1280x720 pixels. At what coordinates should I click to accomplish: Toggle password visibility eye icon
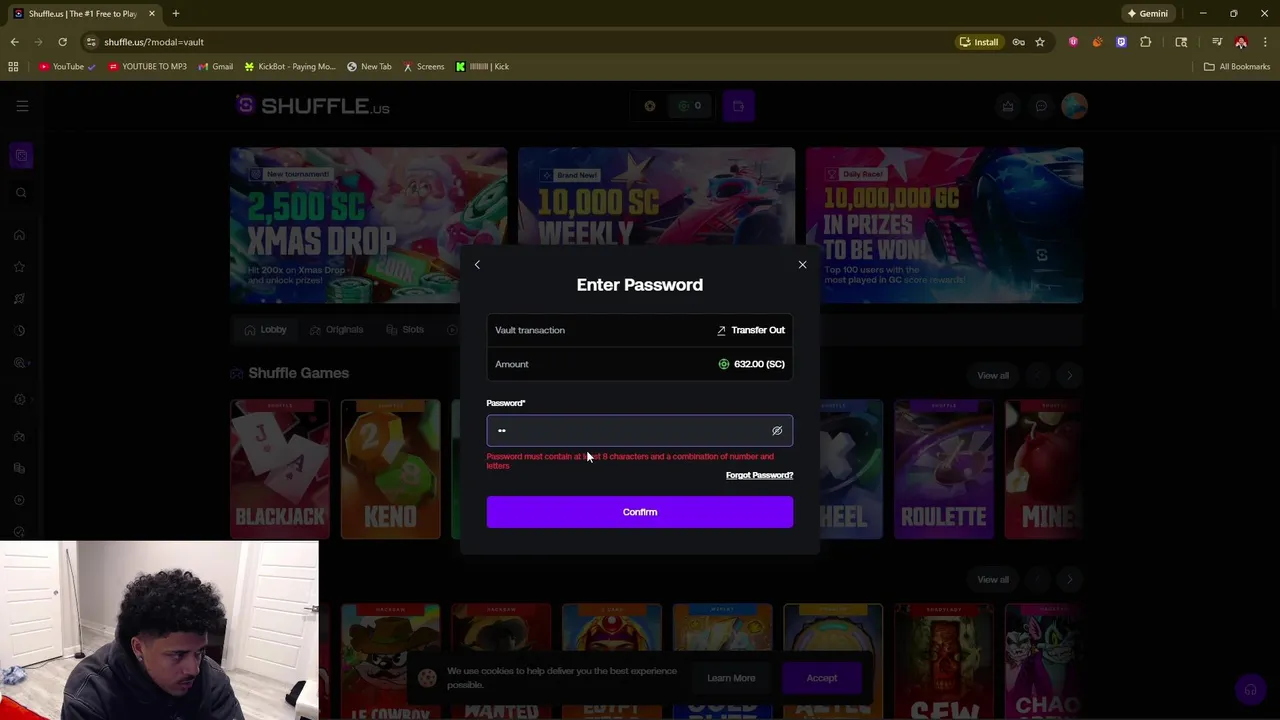(x=777, y=431)
